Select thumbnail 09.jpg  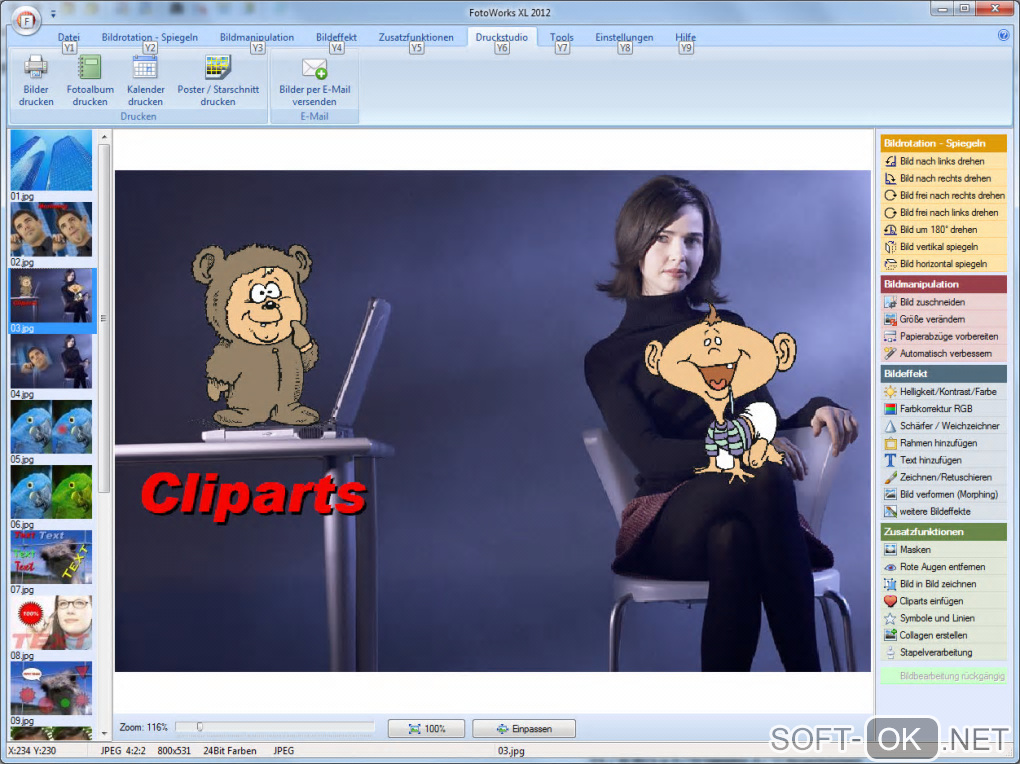51,688
